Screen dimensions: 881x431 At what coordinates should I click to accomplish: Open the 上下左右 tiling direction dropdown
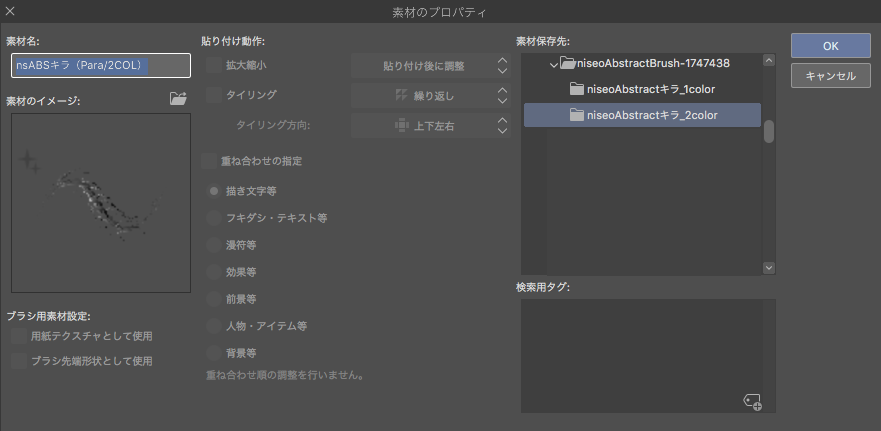click(x=431, y=126)
